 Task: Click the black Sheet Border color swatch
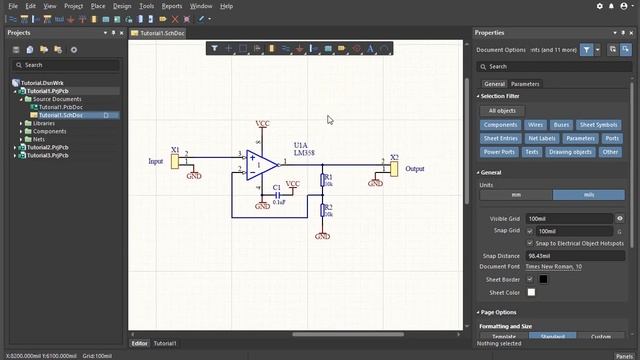pos(543,279)
